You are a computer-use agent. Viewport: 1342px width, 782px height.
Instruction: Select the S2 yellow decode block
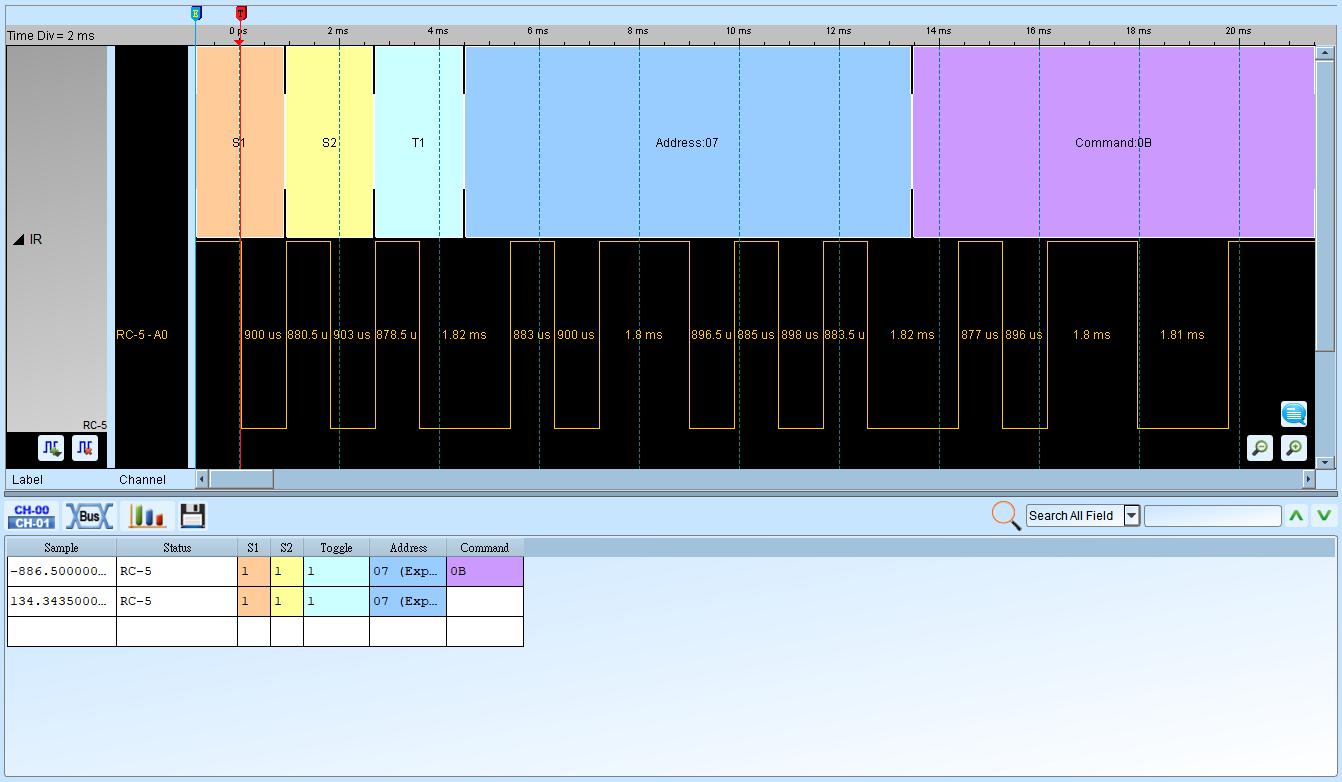329,142
